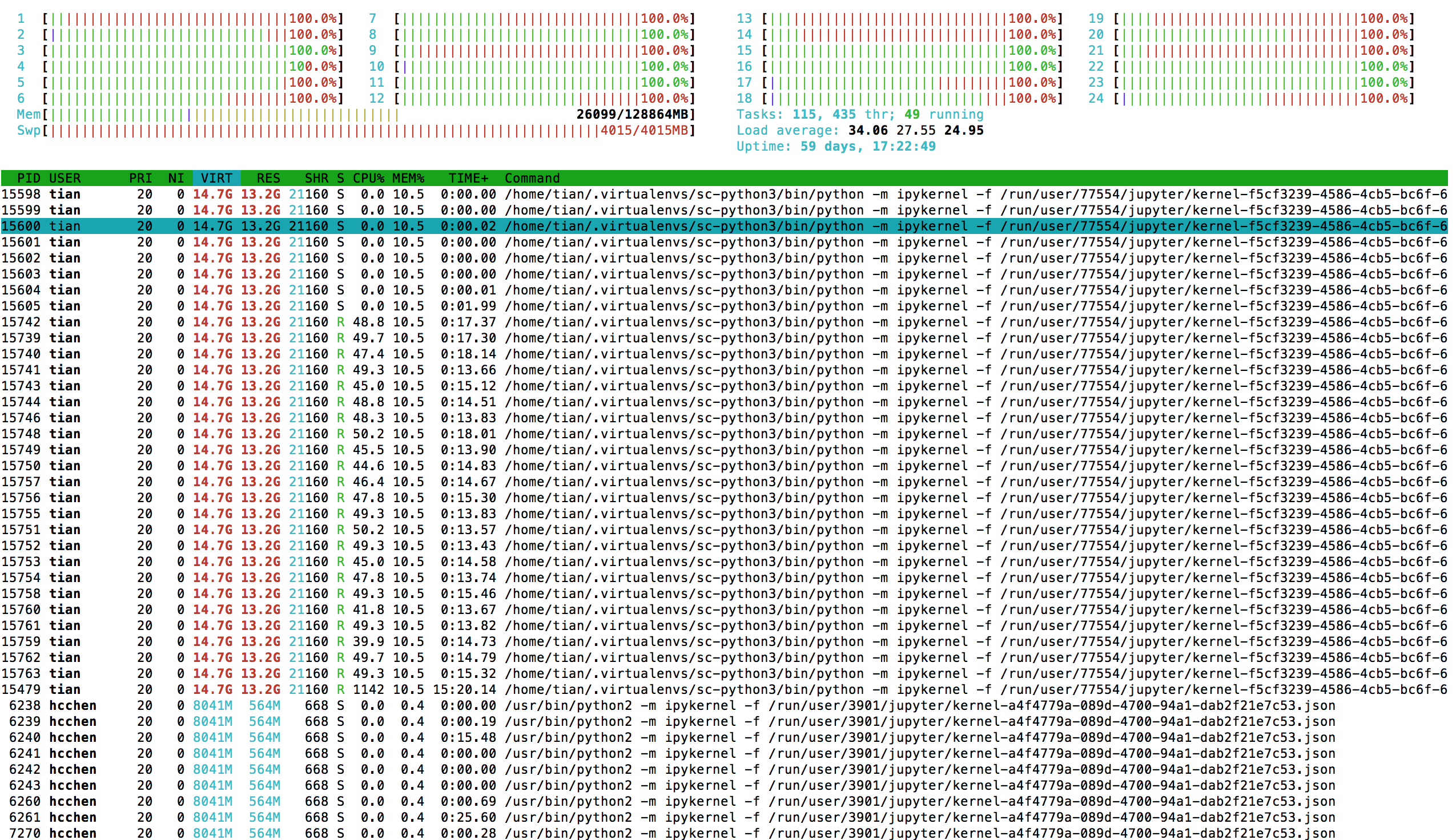Select the process row with PID 15755
Screen dimensions: 1456x840
point(724,514)
